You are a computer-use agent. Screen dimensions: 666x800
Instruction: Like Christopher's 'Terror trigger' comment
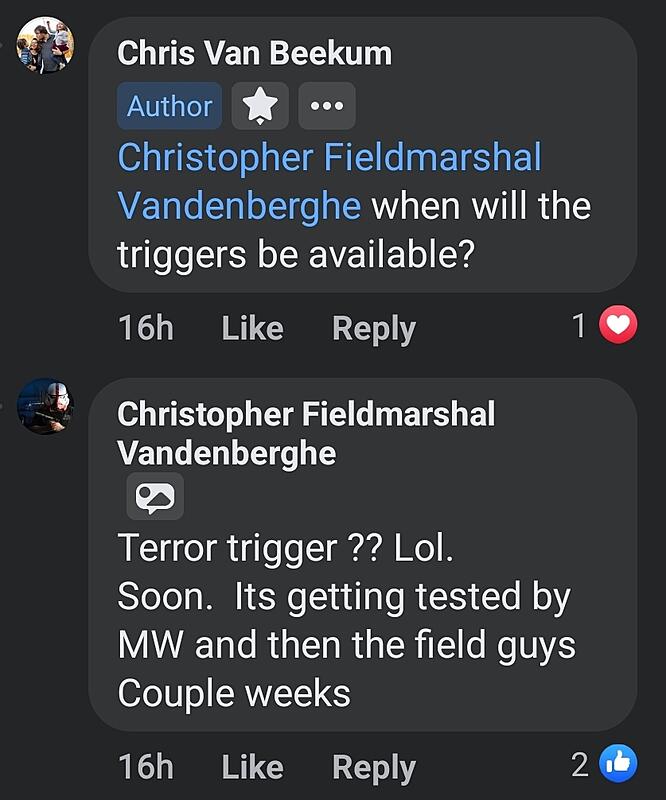pos(252,766)
